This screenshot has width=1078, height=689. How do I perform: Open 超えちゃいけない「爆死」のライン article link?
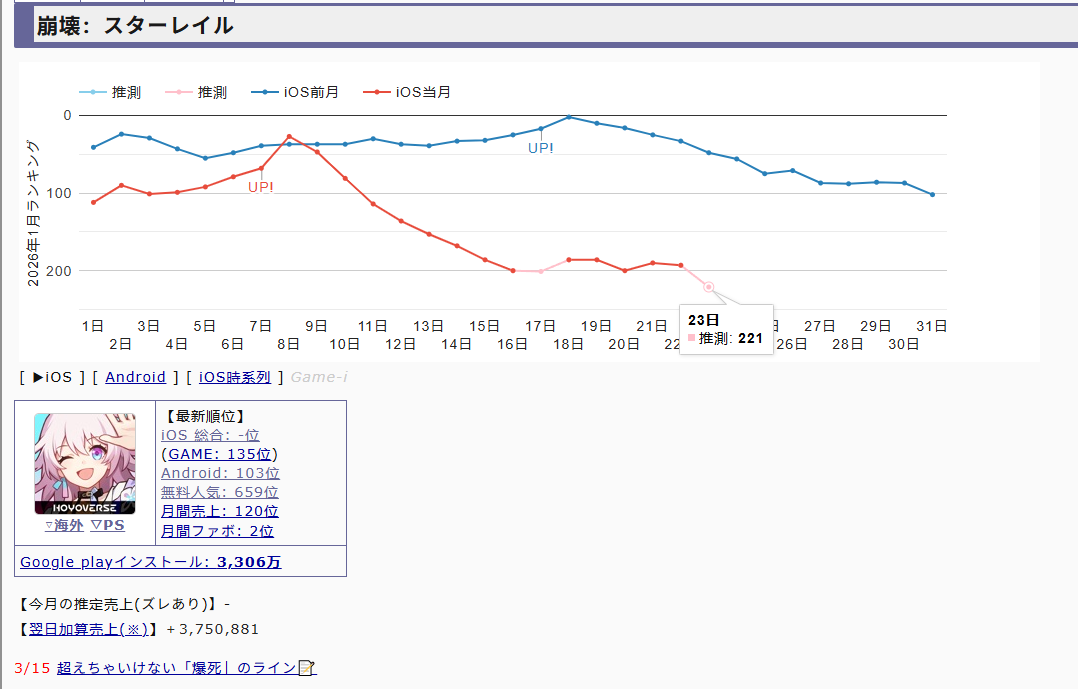[177, 668]
